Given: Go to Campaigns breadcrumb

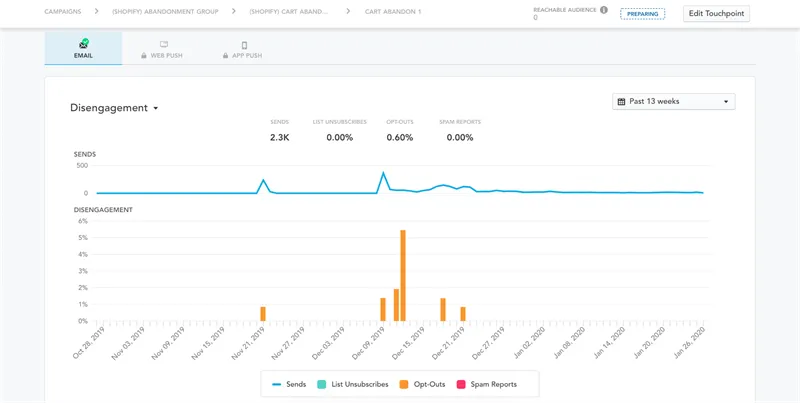Looking at the screenshot, I should [63, 11].
